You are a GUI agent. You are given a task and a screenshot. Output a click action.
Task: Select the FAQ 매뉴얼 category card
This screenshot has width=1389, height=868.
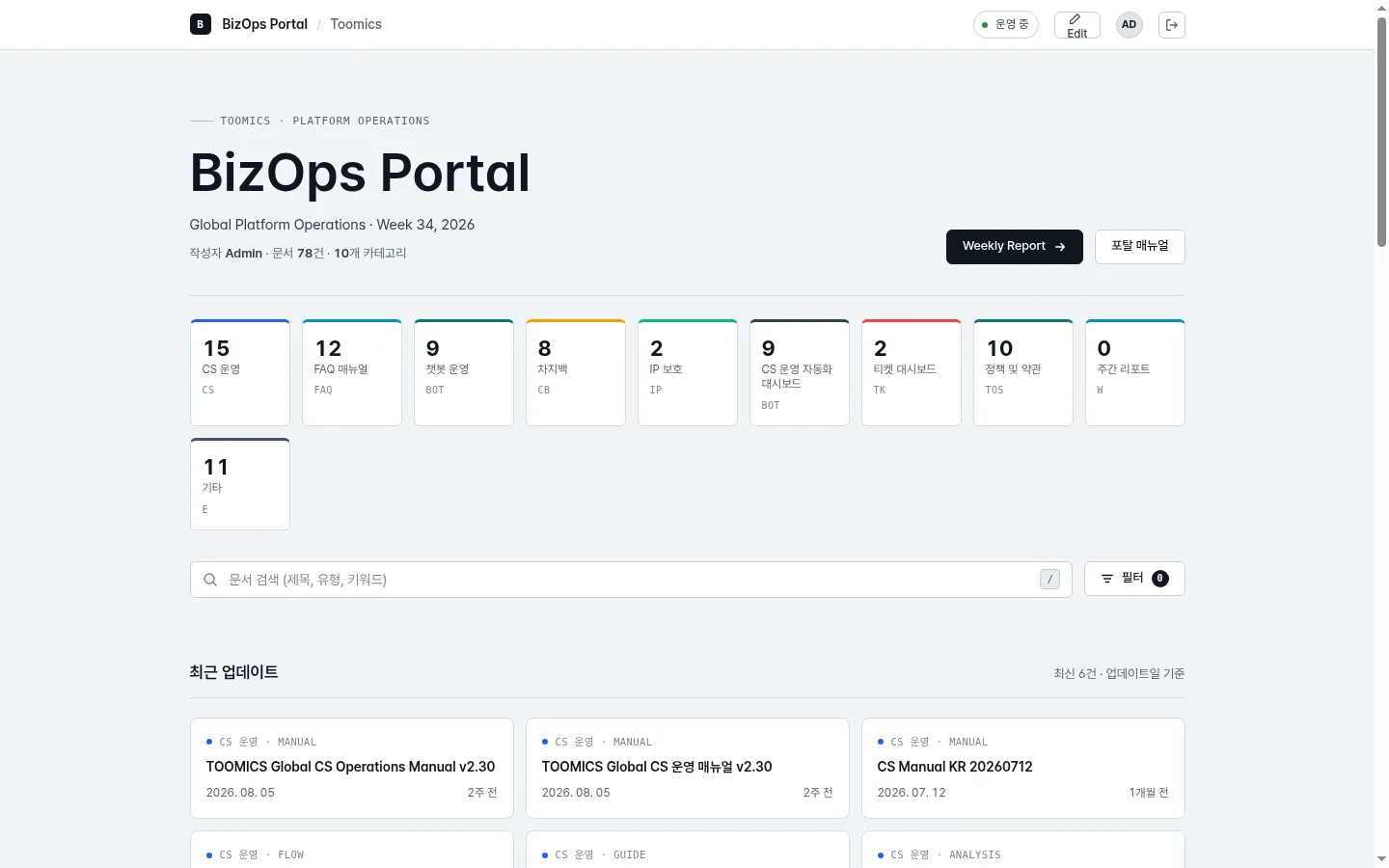352,372
